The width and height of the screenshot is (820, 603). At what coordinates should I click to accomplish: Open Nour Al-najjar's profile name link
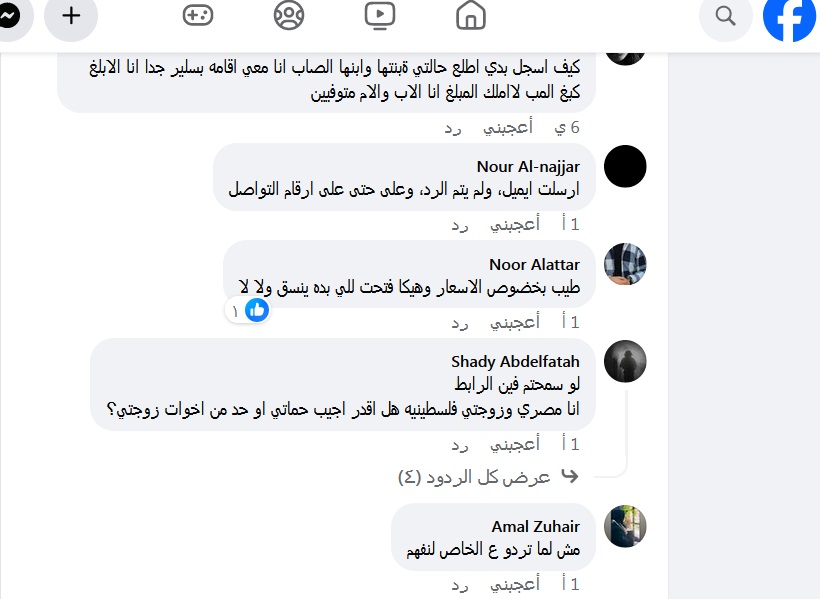(x=528, y=167)
